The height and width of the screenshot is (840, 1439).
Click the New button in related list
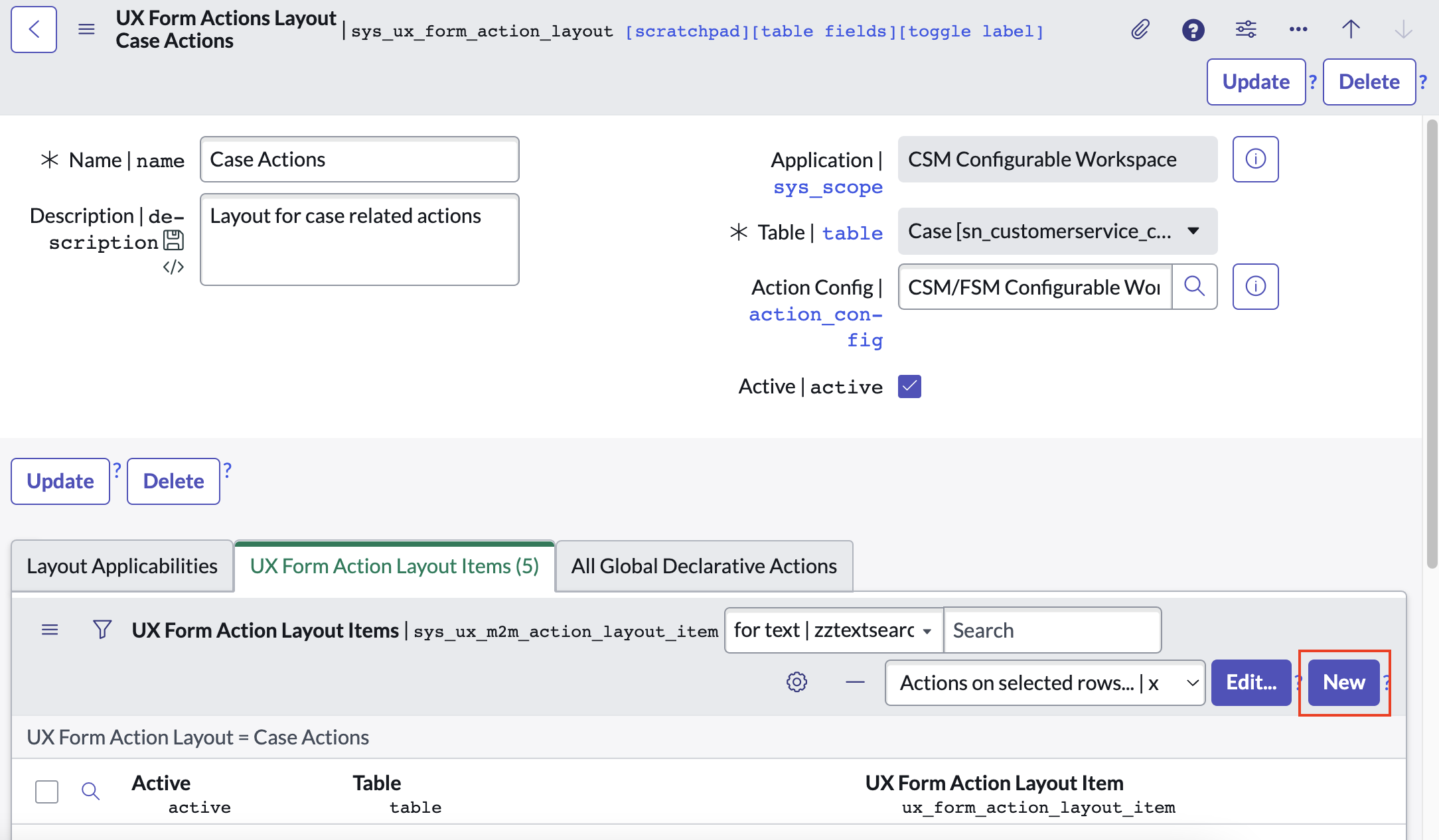click(1343, 682)
